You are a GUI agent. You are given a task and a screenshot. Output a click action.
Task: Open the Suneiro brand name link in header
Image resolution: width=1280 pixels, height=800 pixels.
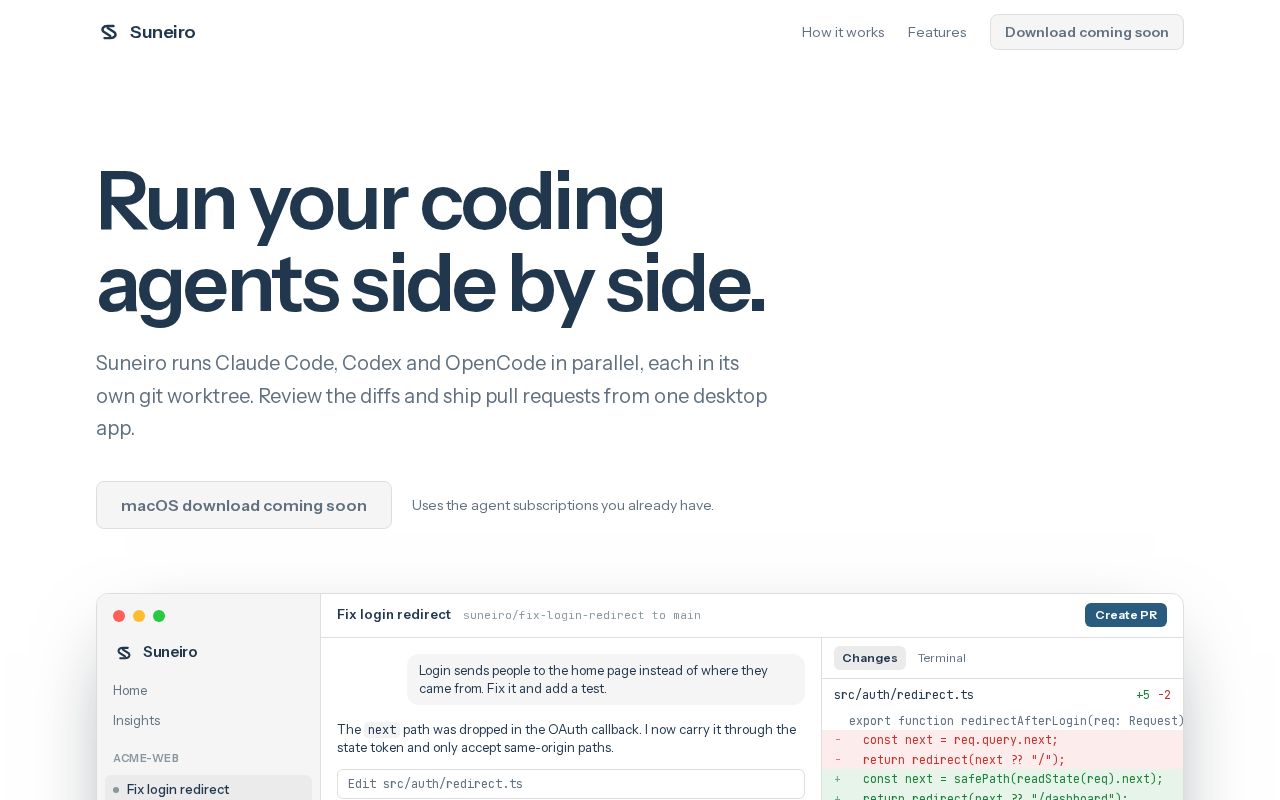[162, 32]
